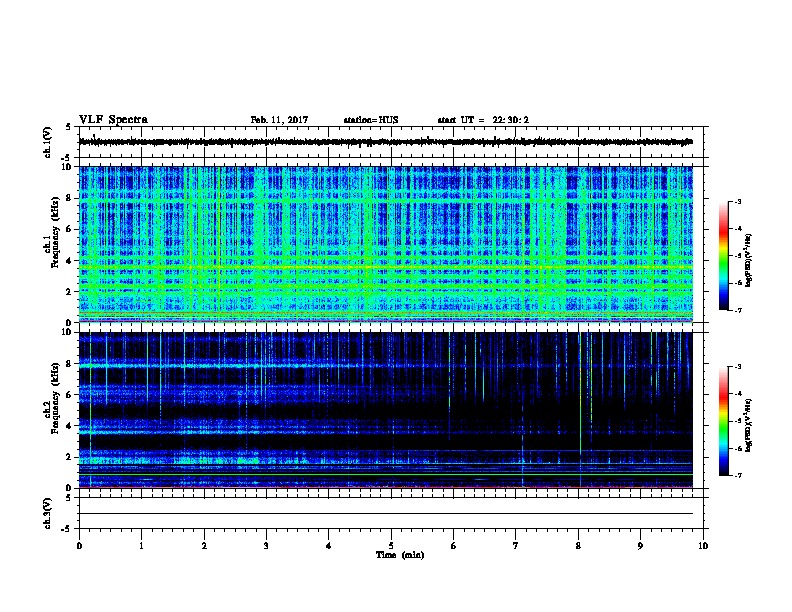Click the ch.2 spectrogram color scale bar
Image resolution: width=792 pixels, height=612 pixels.
[x=724, y=421]
